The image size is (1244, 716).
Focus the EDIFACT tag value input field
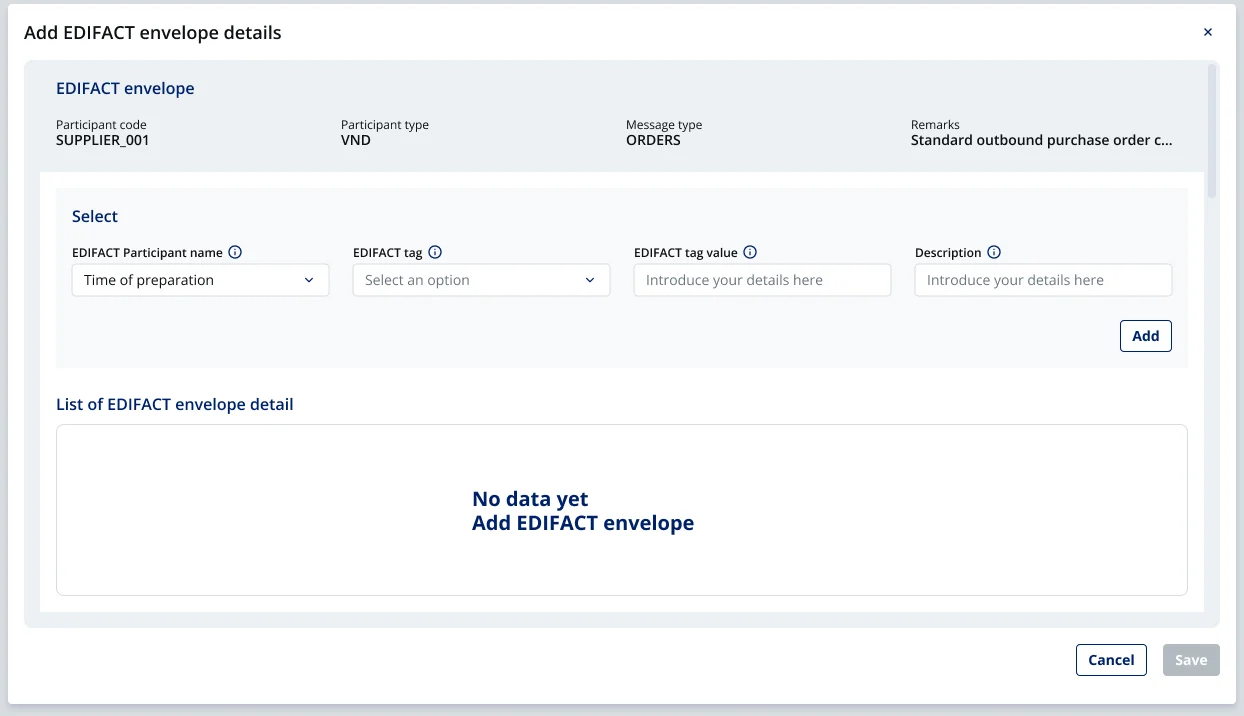(762, 280)
